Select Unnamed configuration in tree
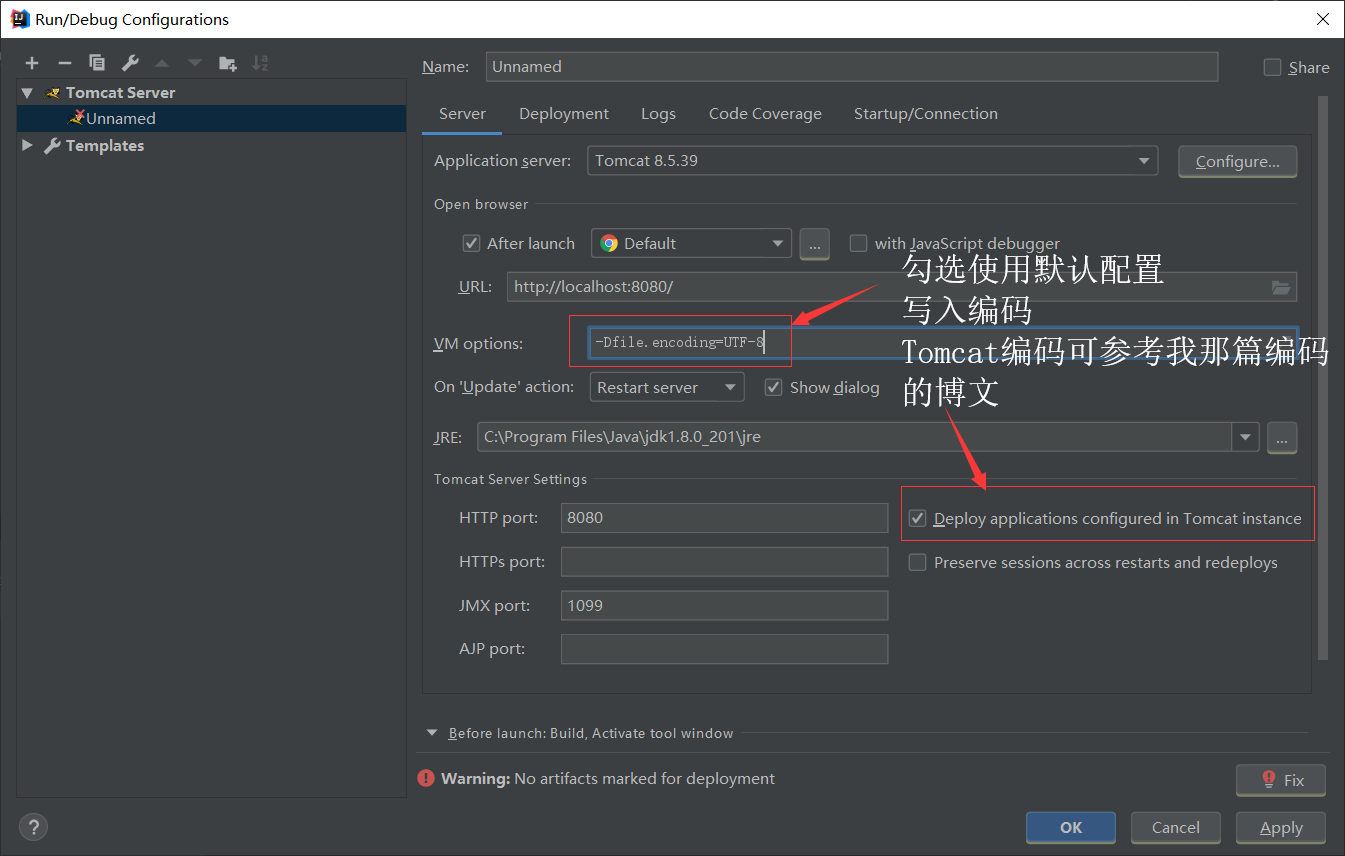The width and height of the screenshot is (1345, 856). (212, 118)
